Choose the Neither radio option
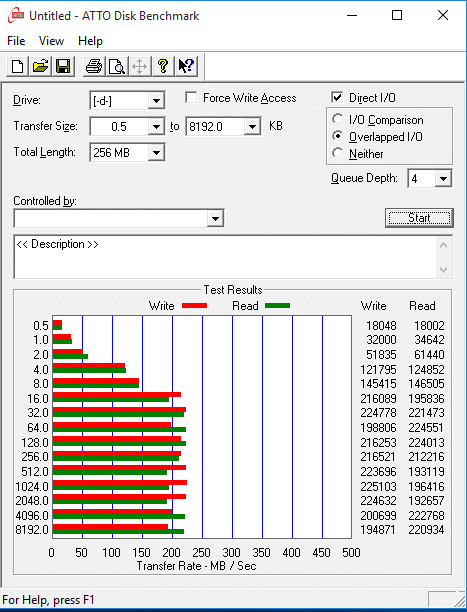467x612 pixels. pyautogui.click(x=337, y=153)
